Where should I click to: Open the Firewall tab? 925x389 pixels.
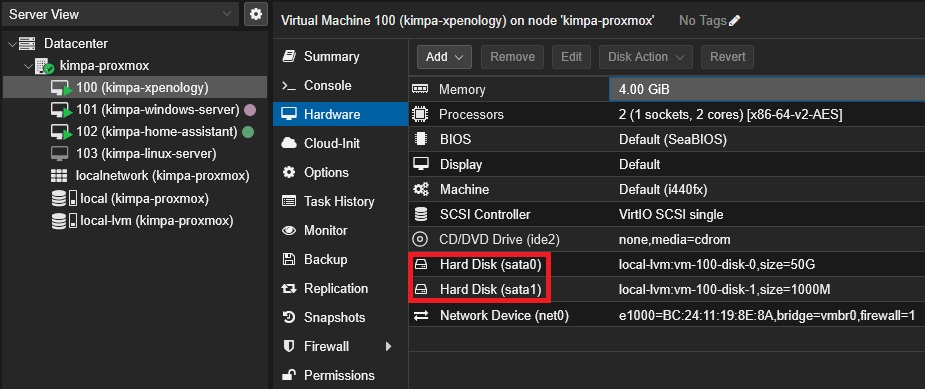(x=340, y=346)
